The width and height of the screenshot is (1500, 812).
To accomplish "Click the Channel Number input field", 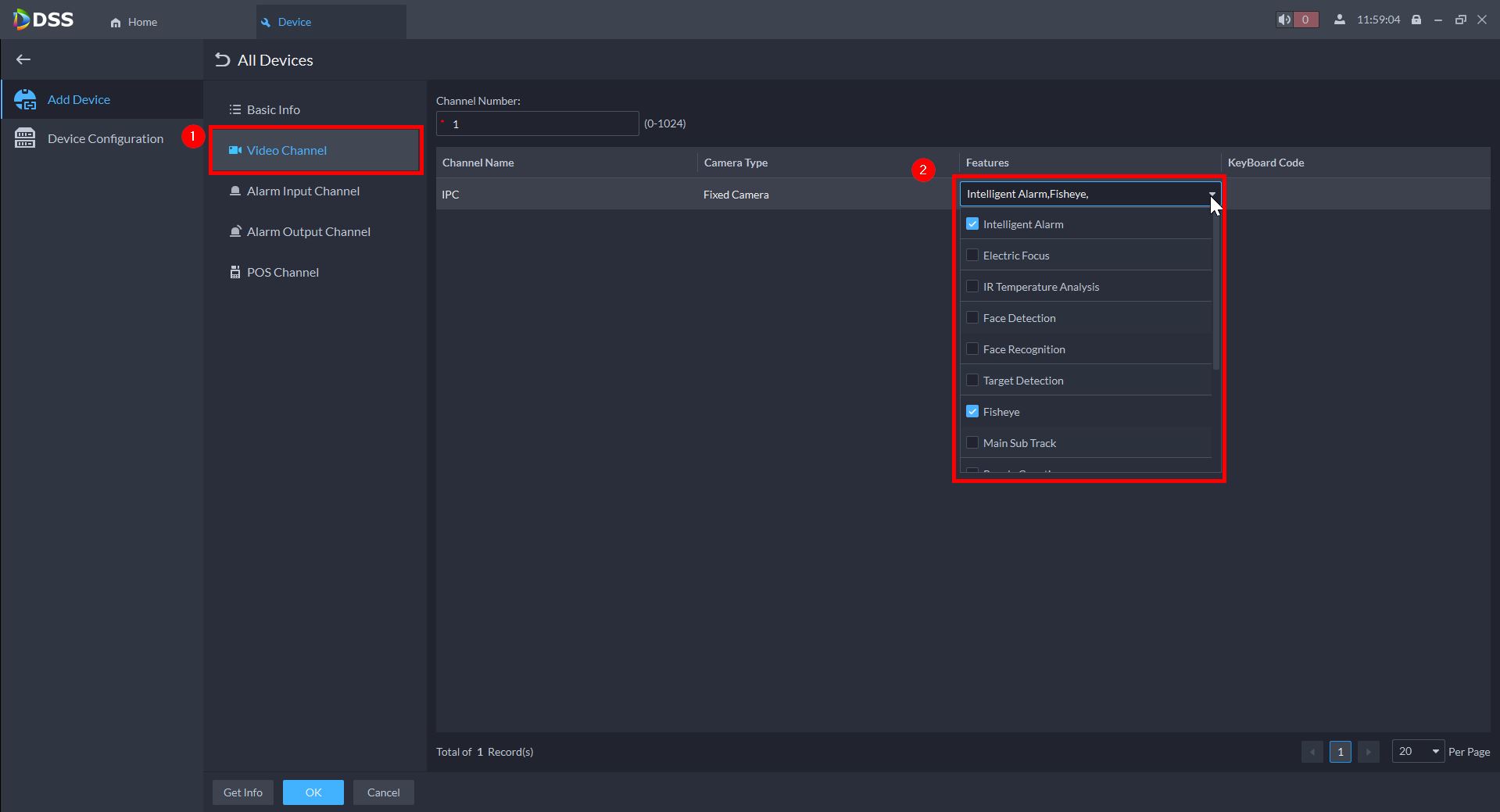I will [x=538, y=123].
